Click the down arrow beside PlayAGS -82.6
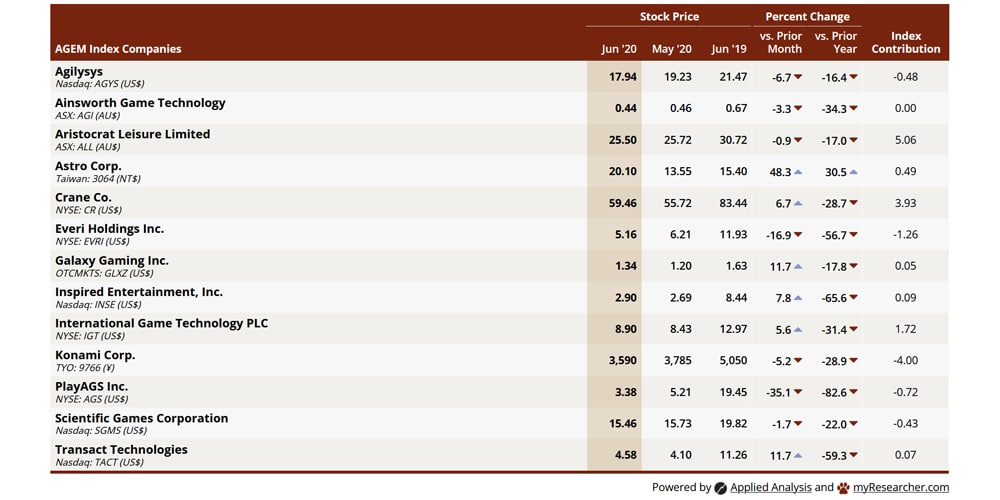The height and width of the screenshot is (500, 1000). [853, 392]
